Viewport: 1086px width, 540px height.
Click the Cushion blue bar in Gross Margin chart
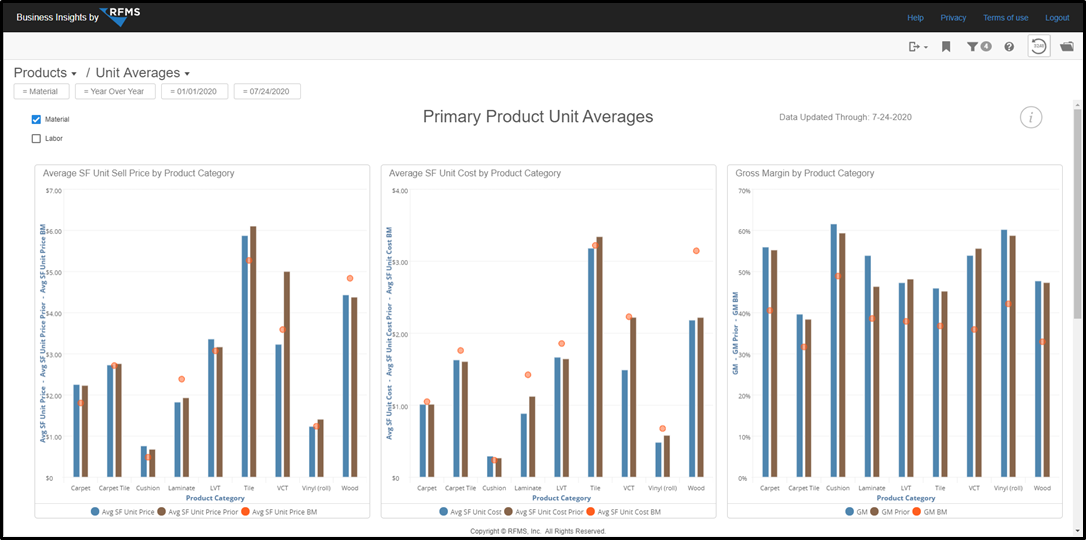pyautogui.click(x=833, y=351)
